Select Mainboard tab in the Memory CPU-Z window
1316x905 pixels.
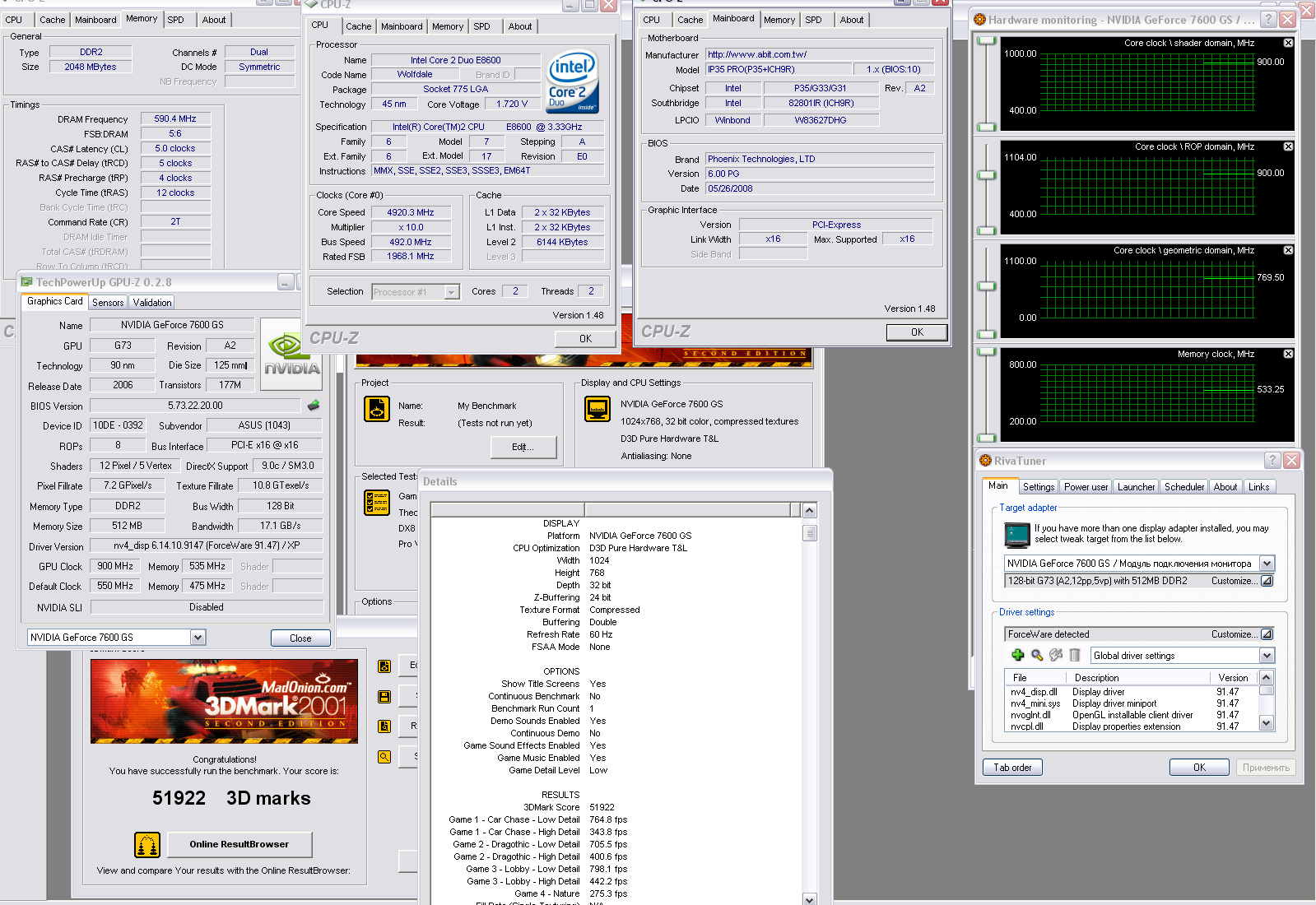95,20
